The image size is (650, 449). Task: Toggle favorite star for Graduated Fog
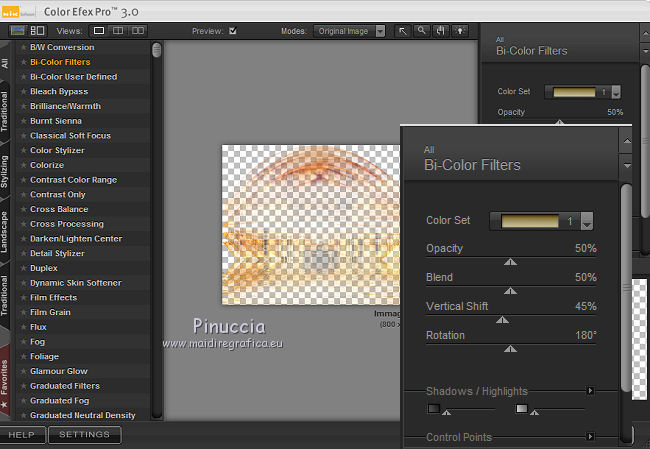[x=23, y=400]
